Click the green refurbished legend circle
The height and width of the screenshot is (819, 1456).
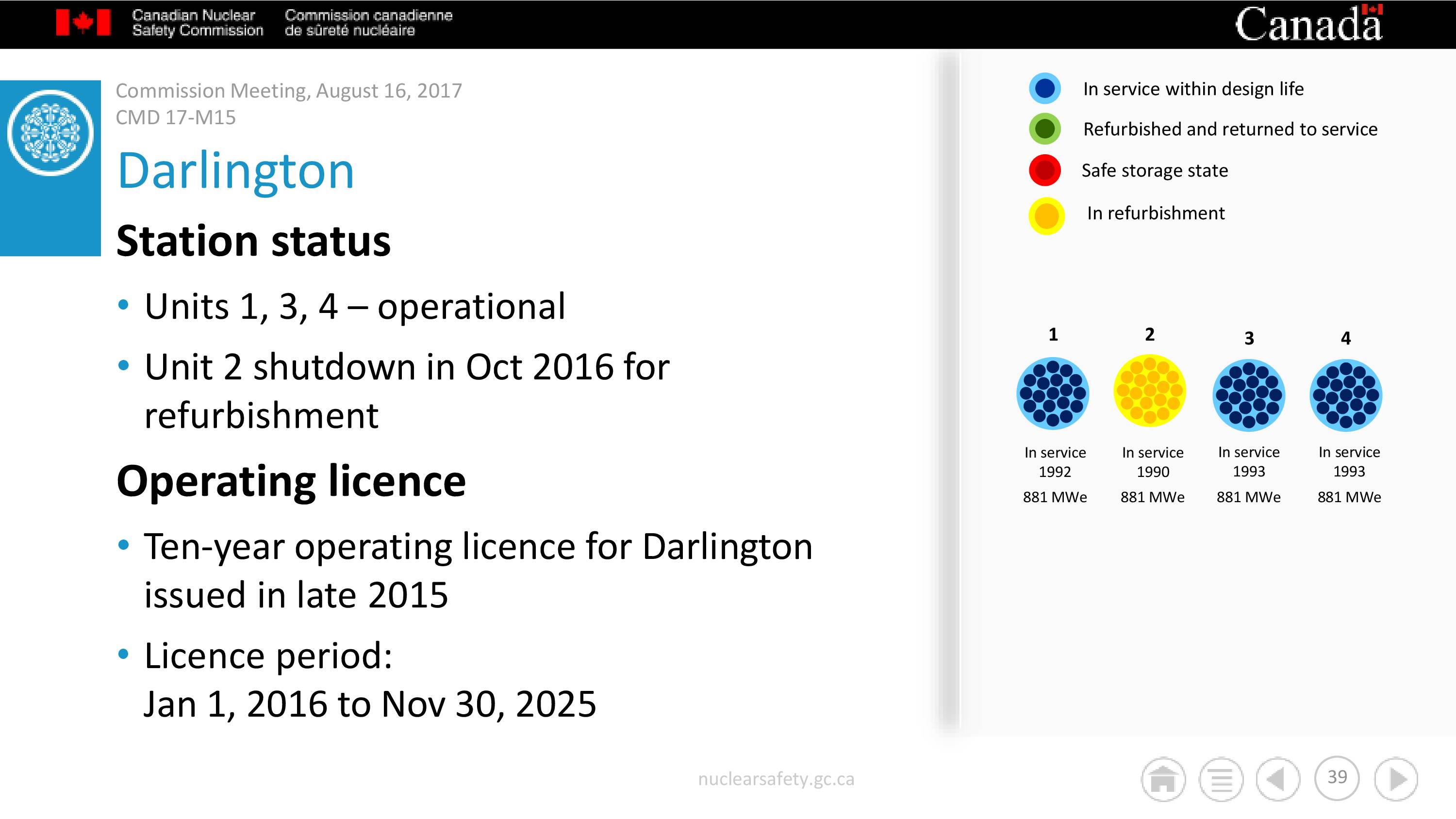[x=1045, y=129]
